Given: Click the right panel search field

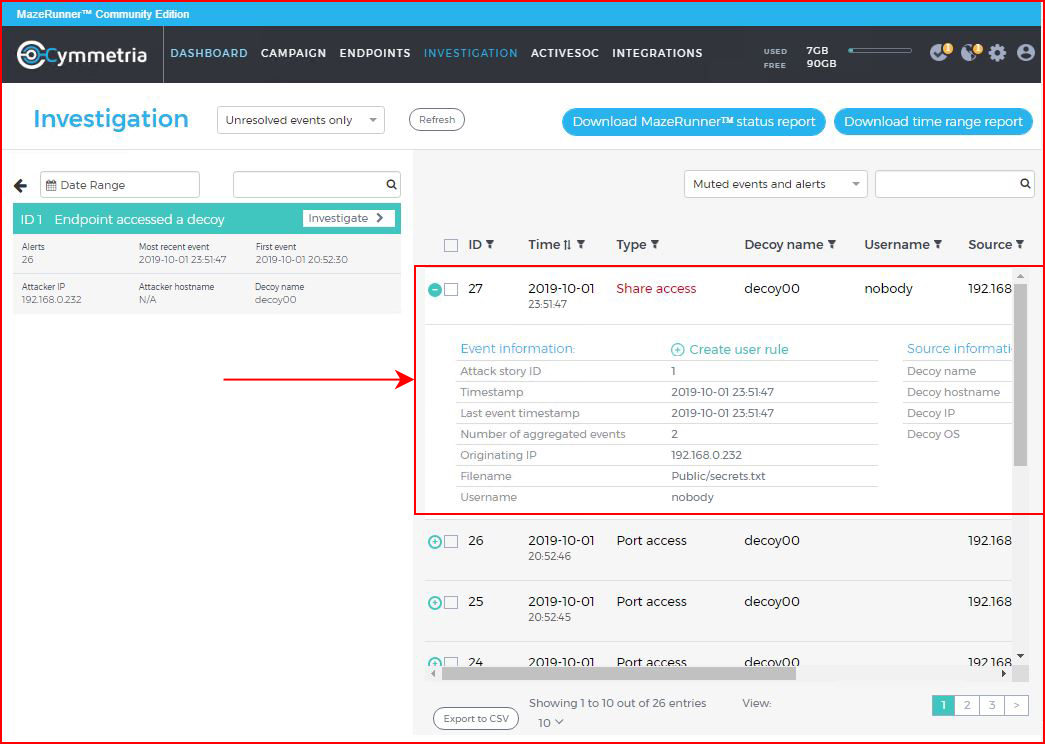Looking at the screenshot, I should (x=954, y=184).
